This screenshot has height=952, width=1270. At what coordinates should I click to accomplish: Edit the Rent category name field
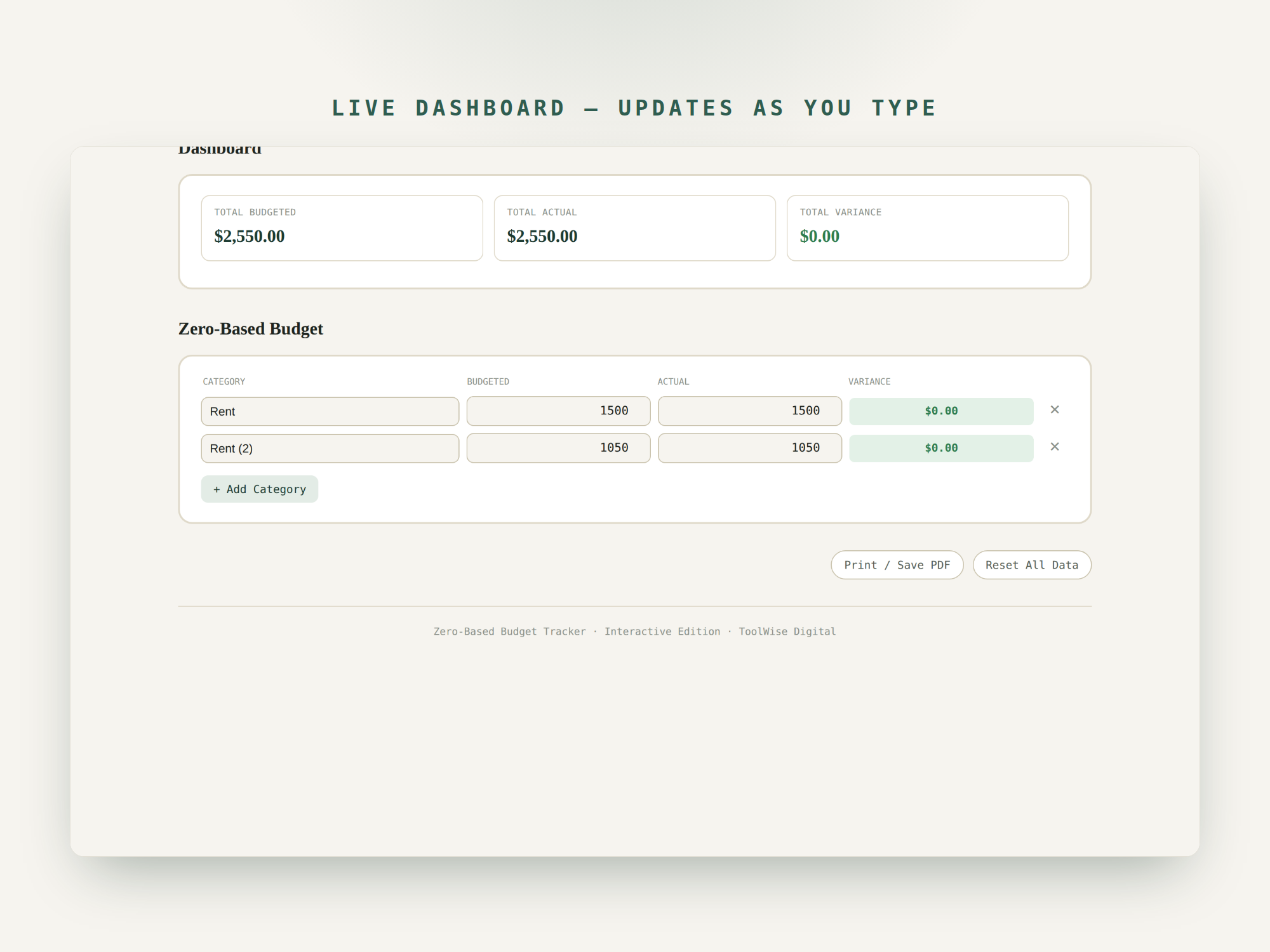point(330,411)
